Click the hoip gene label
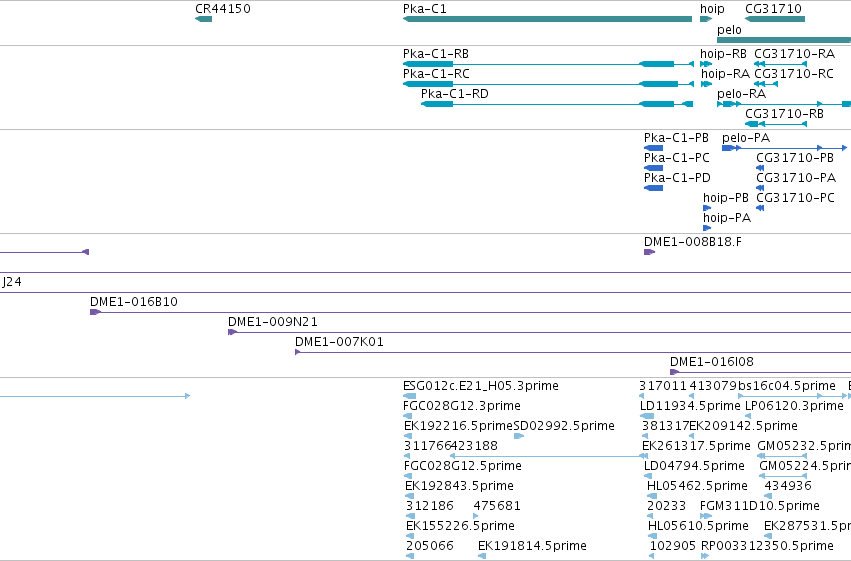The image size is (851, 561). tap(712, 9)
